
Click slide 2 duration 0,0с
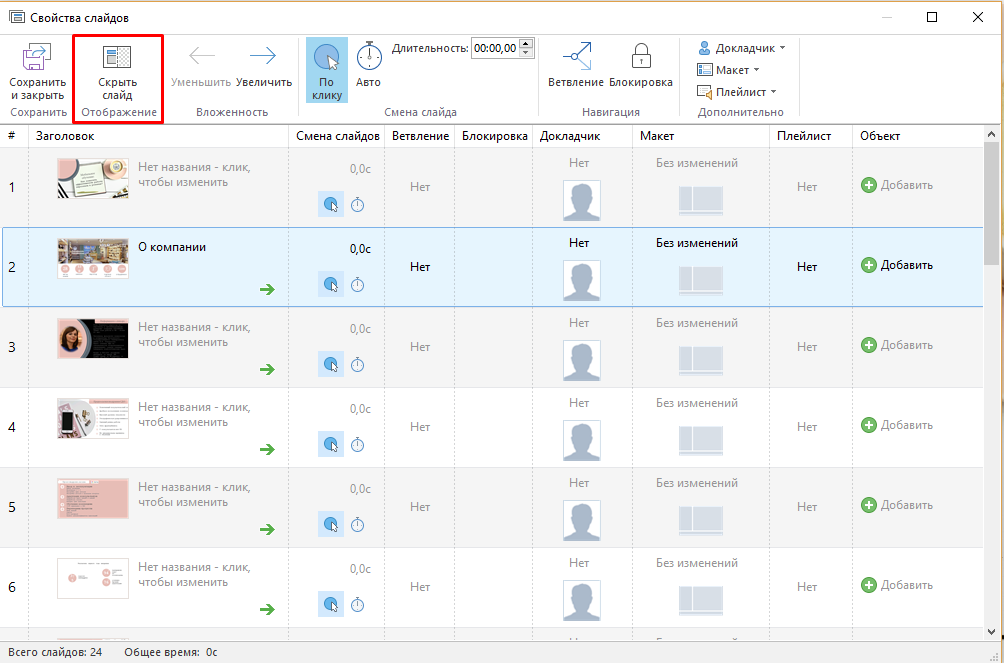point(360,249)
